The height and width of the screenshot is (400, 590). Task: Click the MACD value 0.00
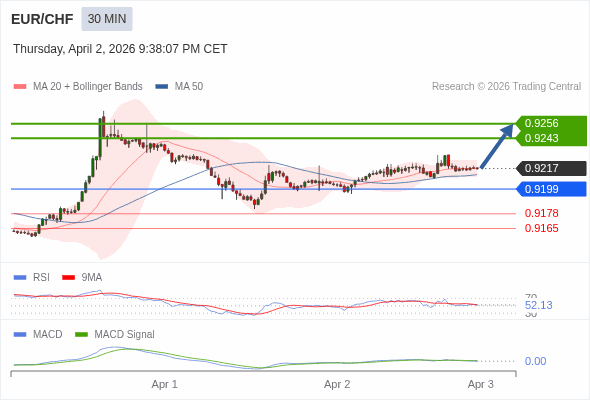pyautogui.click(x=535, y=361)
